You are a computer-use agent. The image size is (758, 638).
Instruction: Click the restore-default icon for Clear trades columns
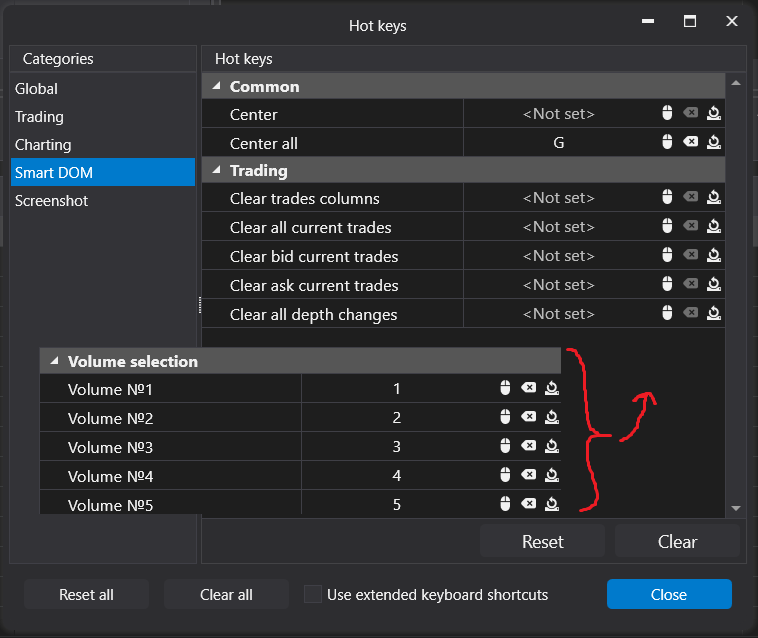[713, 198]
